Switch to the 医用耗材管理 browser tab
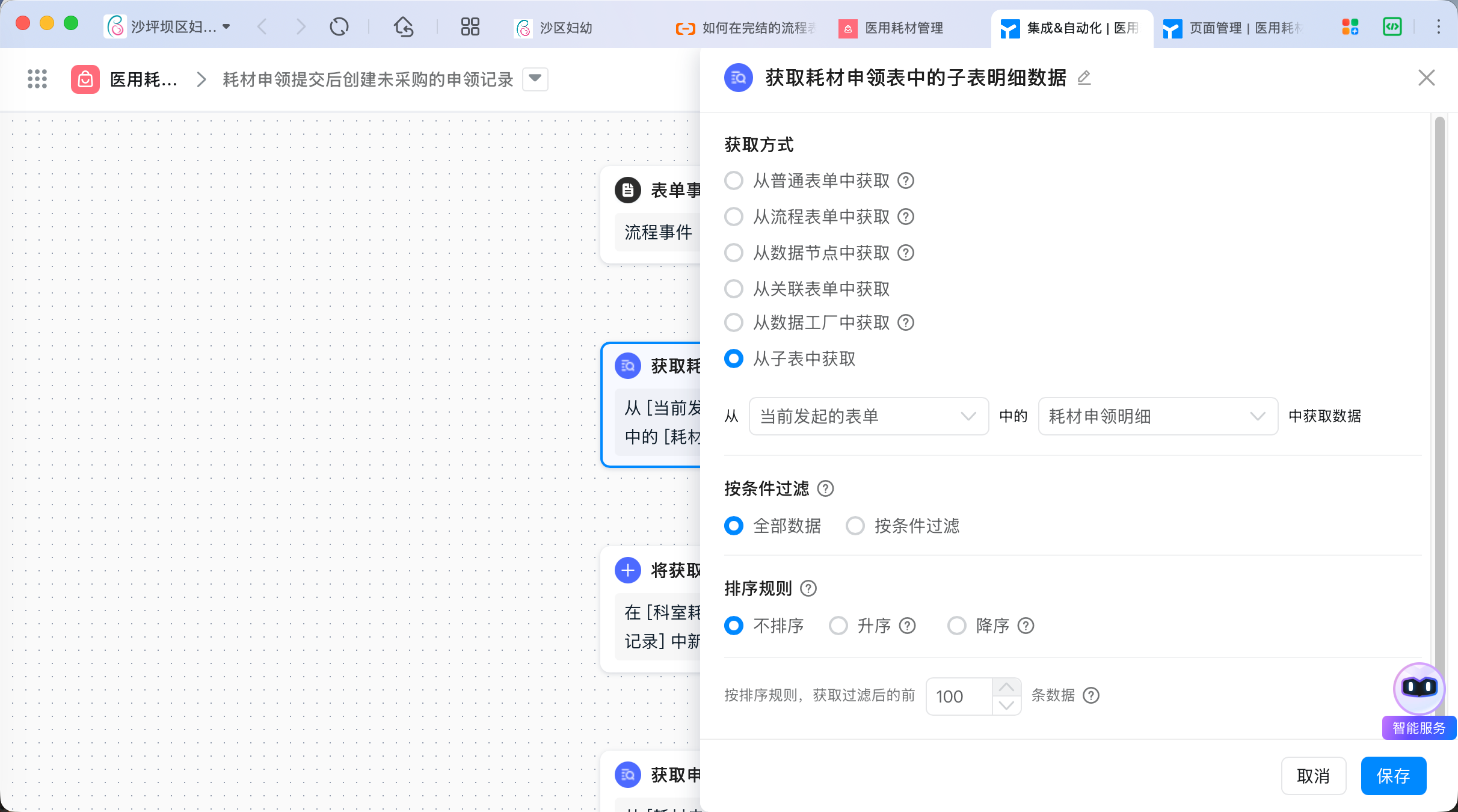Screen dimensions: 1458x812 click(x=896, y=28)
